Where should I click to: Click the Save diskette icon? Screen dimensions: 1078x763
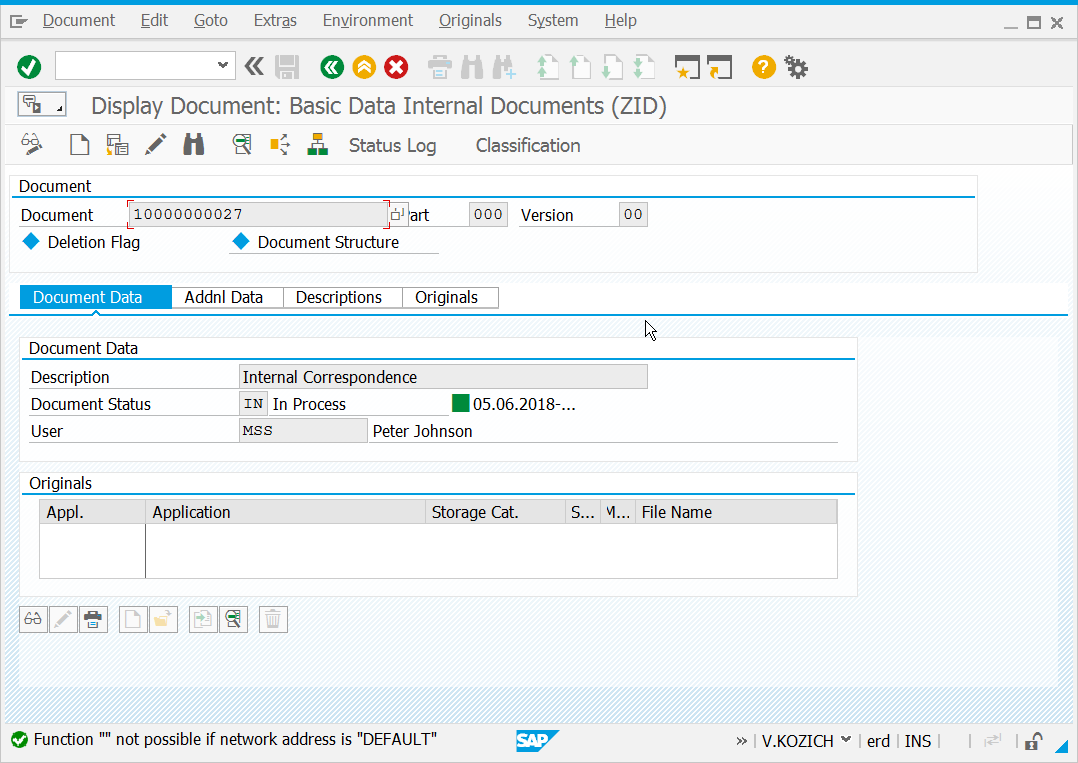coord(287,67)
